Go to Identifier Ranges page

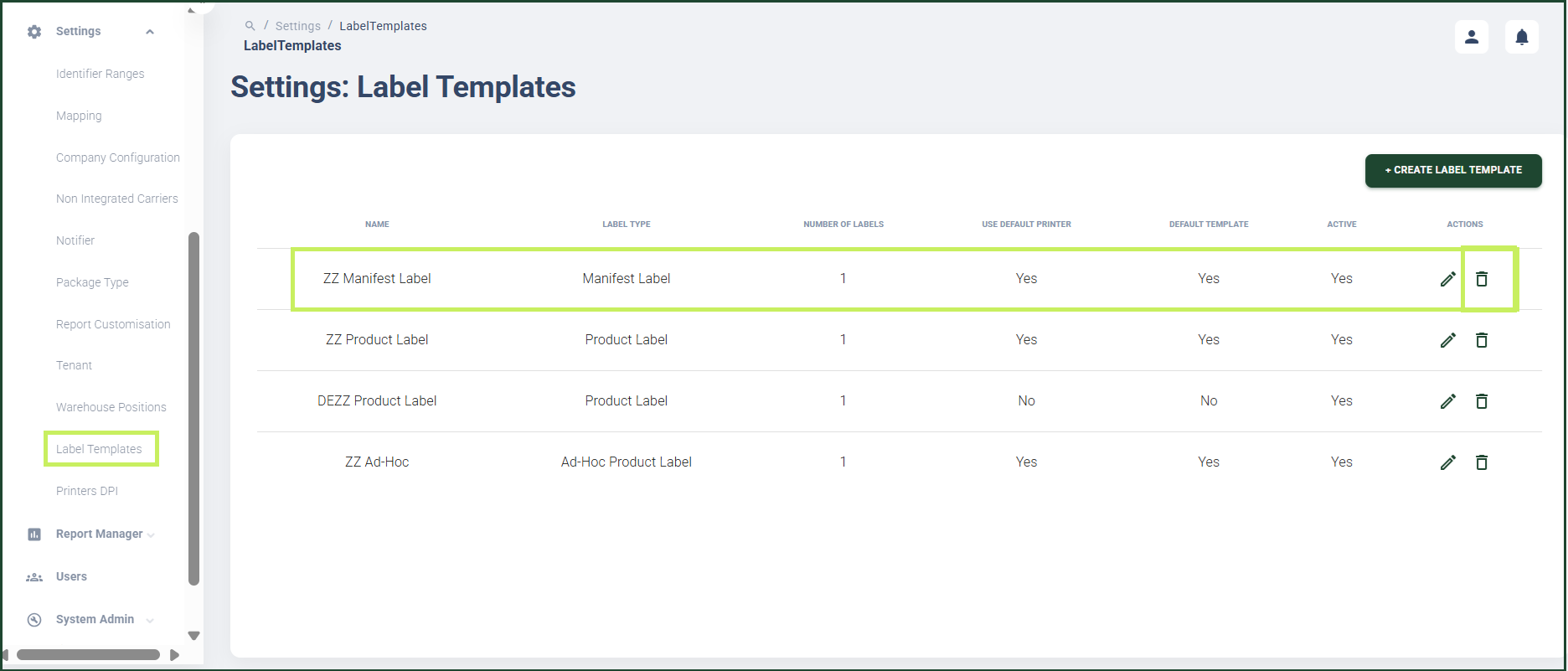pos(101,74)
